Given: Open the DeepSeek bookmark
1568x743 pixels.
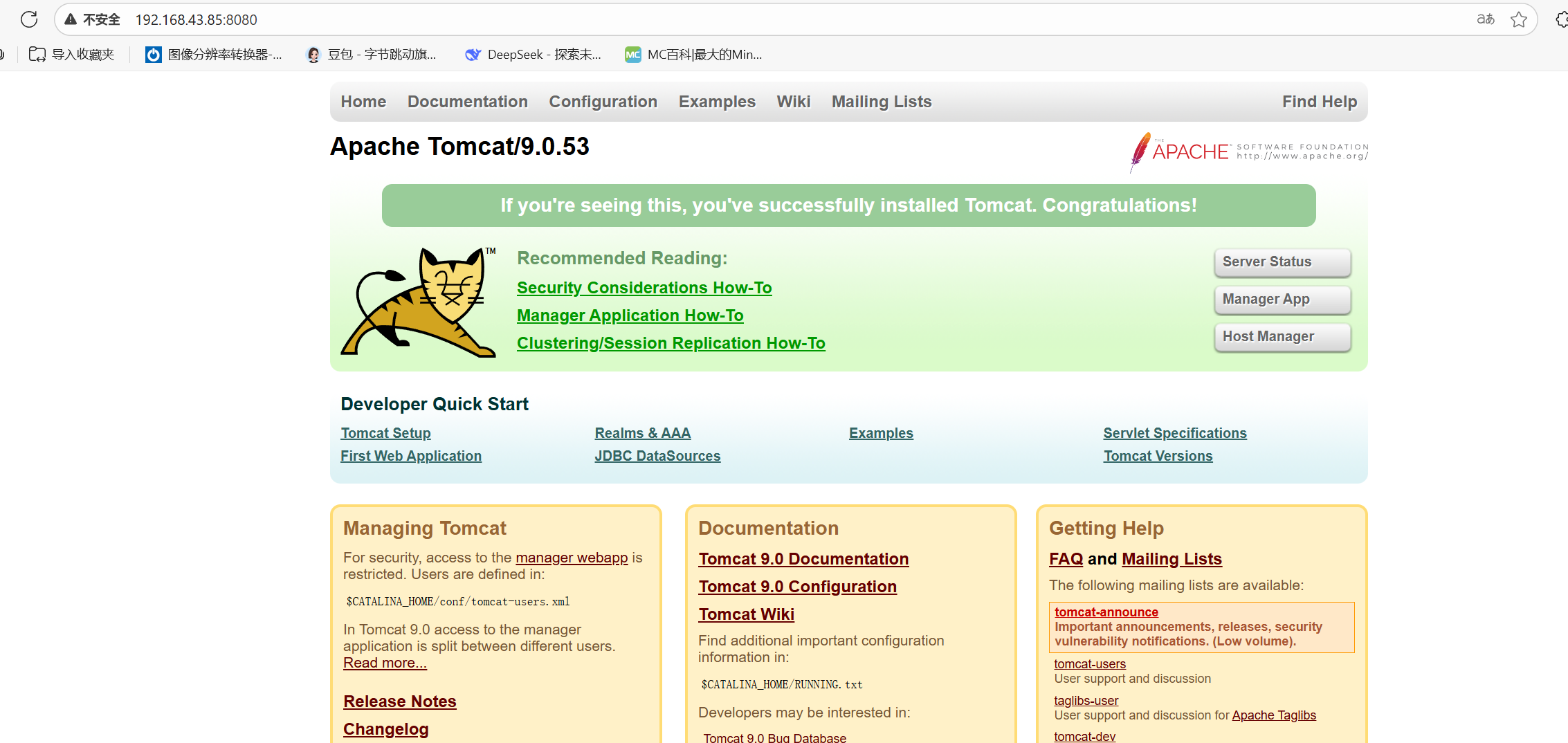Looking at the screenshot, I should click(x=534, y=55).
